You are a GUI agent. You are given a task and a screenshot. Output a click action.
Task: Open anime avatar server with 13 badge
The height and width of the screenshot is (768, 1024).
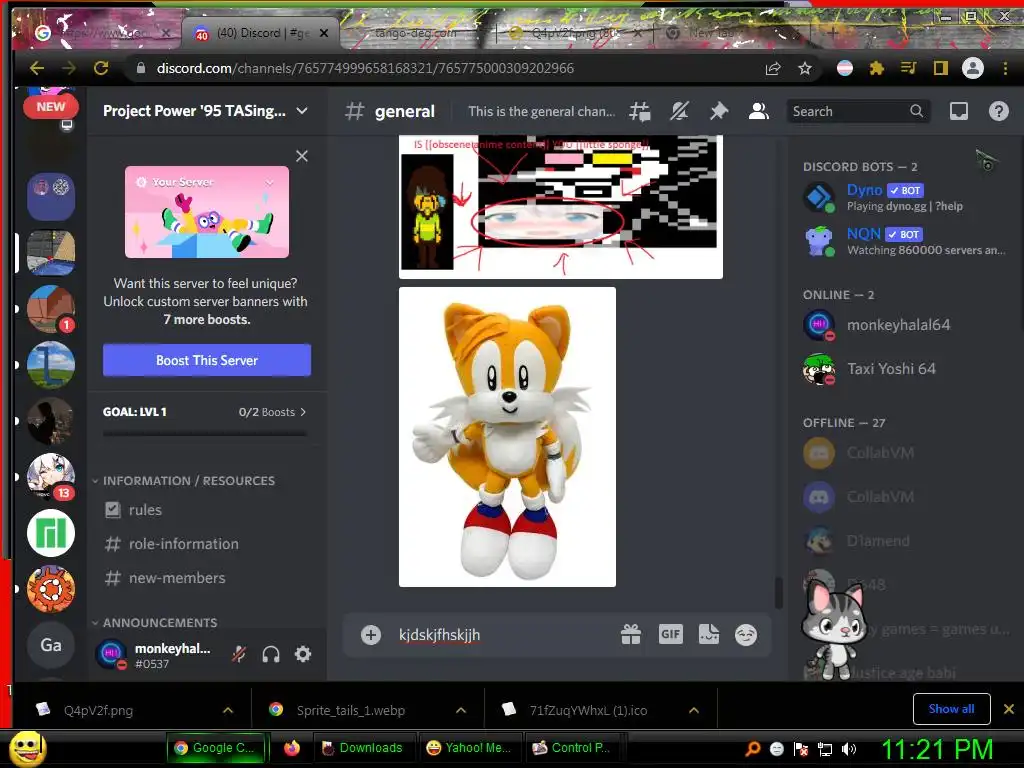coord(51,477)
